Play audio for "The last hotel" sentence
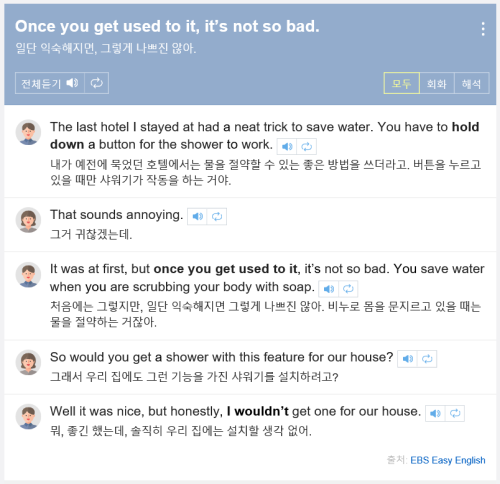Viewport: 500px width, 484px height. tap(287, 147)
